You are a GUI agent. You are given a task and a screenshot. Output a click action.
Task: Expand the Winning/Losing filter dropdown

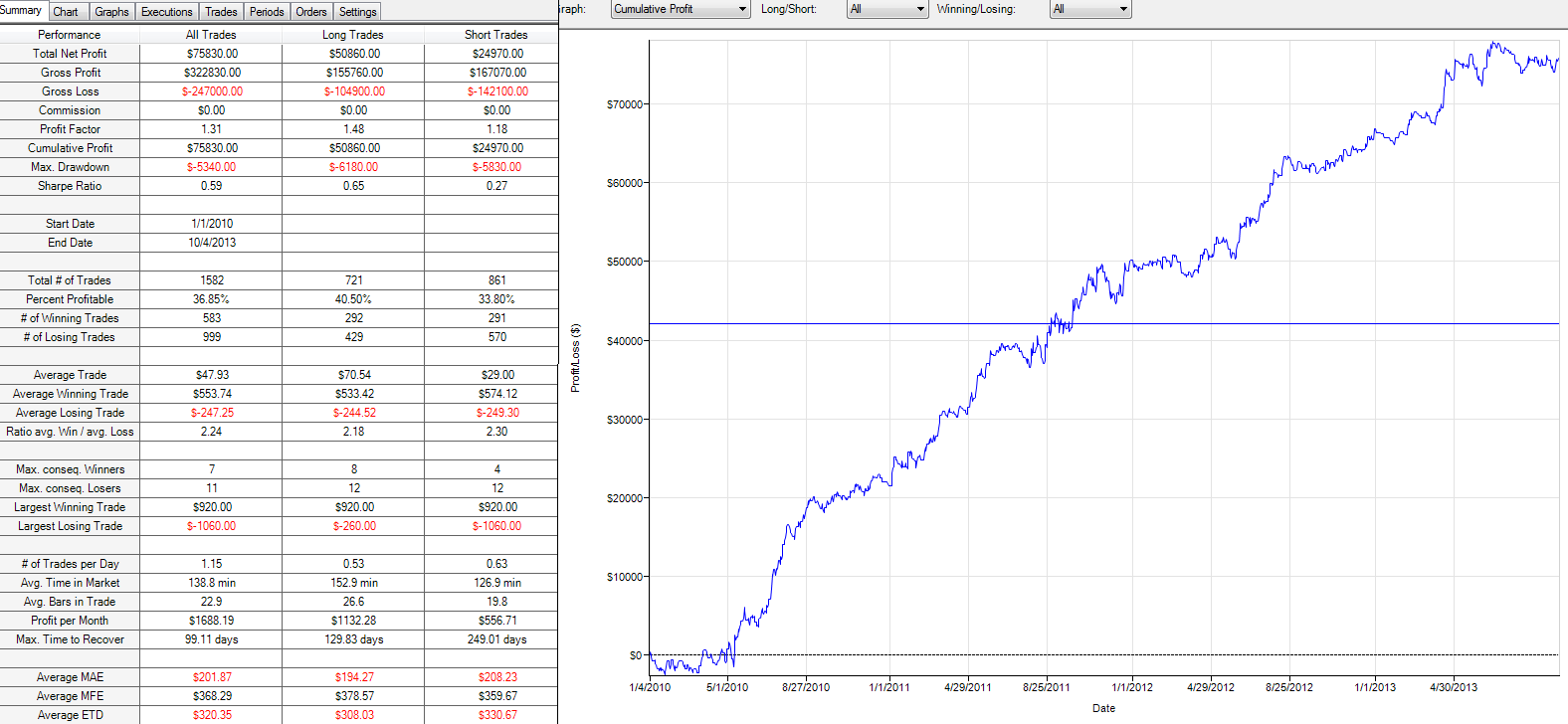click(1090, 9)
